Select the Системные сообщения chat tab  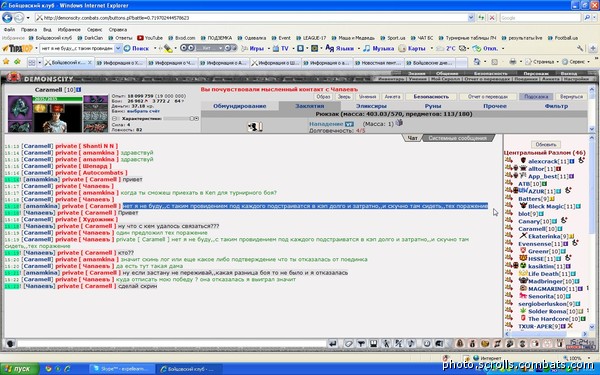[458, 138]
